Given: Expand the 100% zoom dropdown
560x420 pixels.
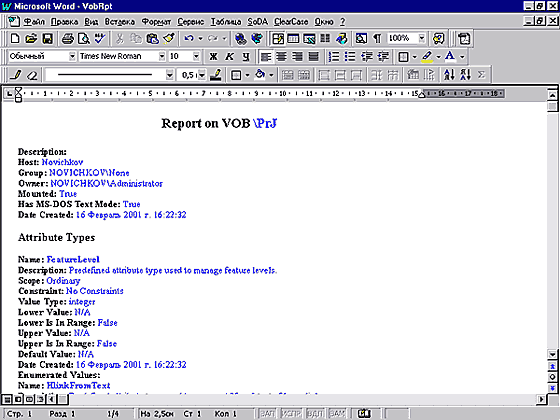Looking at the screenshot, I should tap(422, 38).
